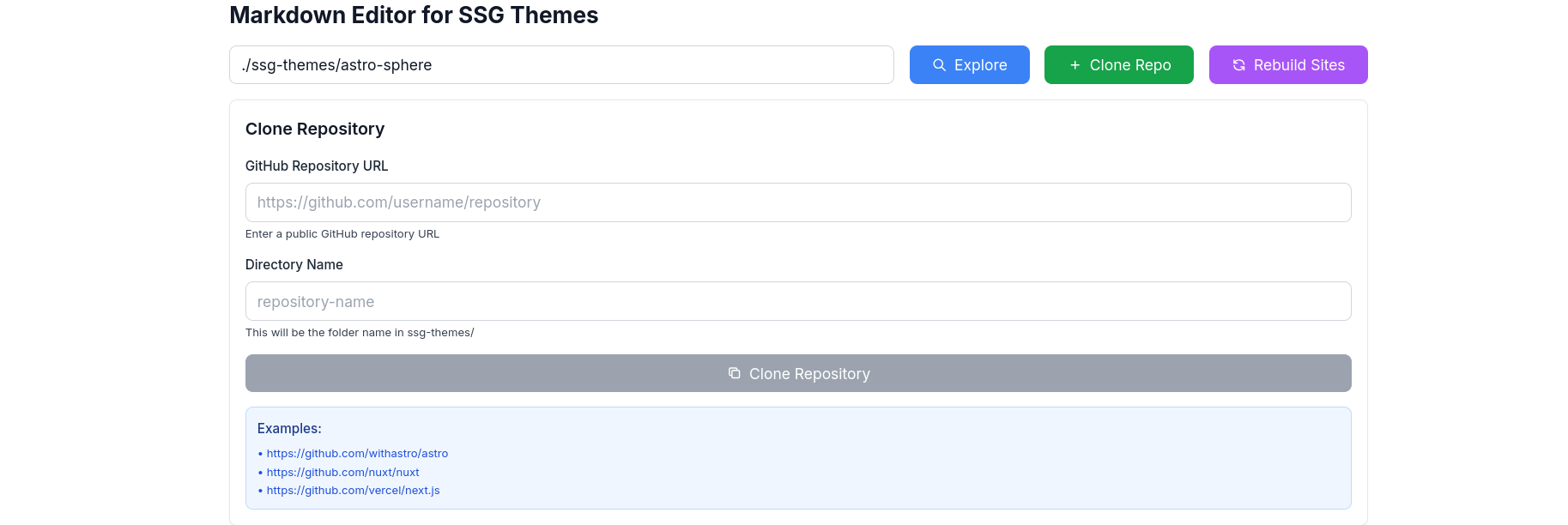The width and height of the screenshot is (1568, 525).
Task: Pick the vercel/next.js example link
Action: point(353,491)
